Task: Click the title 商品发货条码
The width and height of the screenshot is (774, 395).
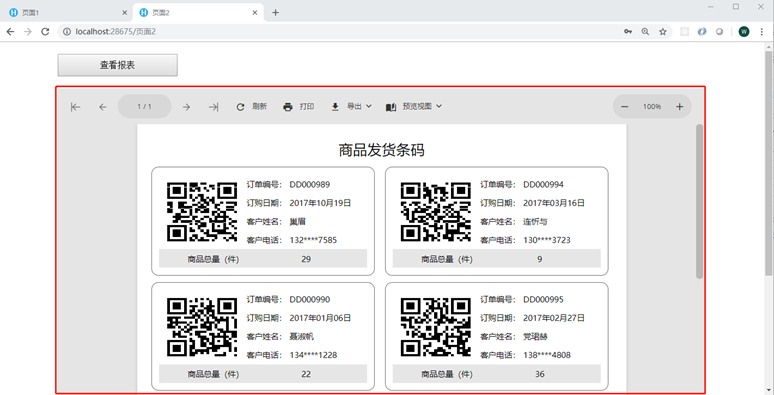Action: [x=382, y=150]
